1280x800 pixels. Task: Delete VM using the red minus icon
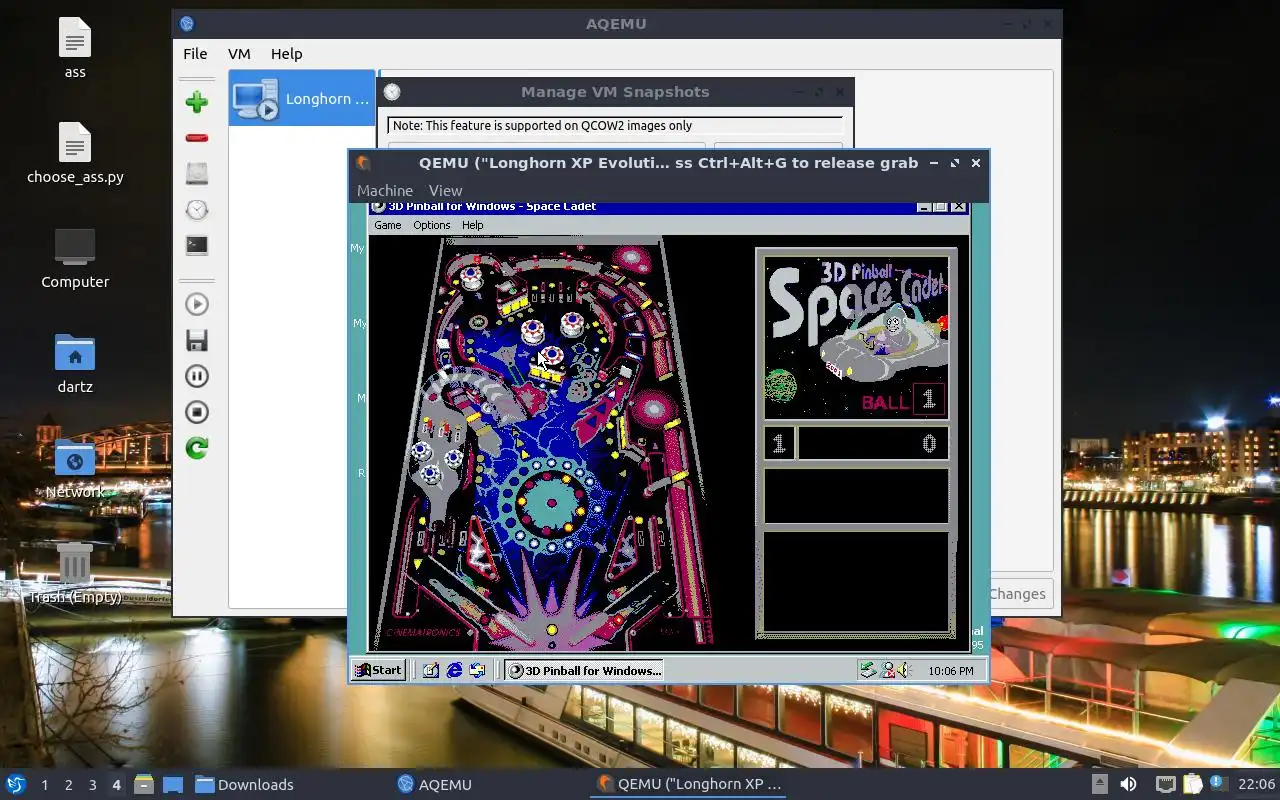(x=197, y=137)
